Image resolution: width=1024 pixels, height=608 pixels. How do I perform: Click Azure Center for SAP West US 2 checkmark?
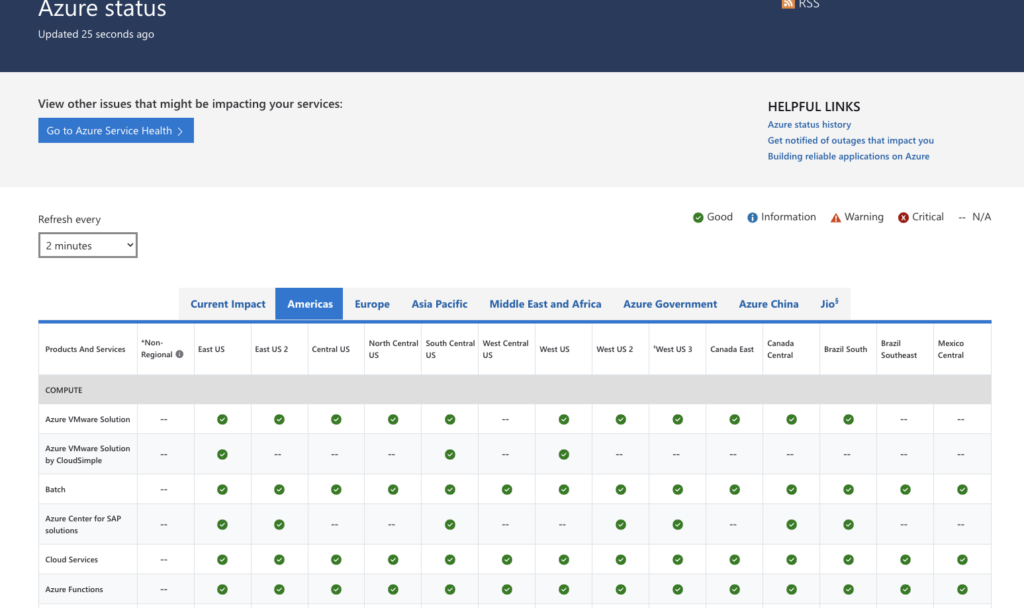click(620, 524)
